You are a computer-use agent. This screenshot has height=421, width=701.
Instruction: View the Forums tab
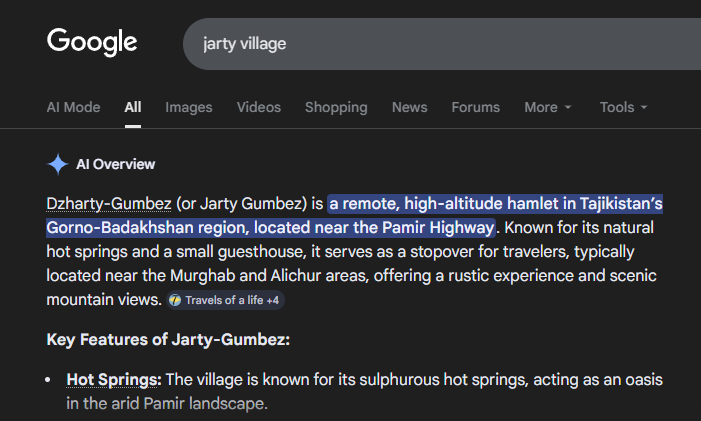(x=475, y=107)
